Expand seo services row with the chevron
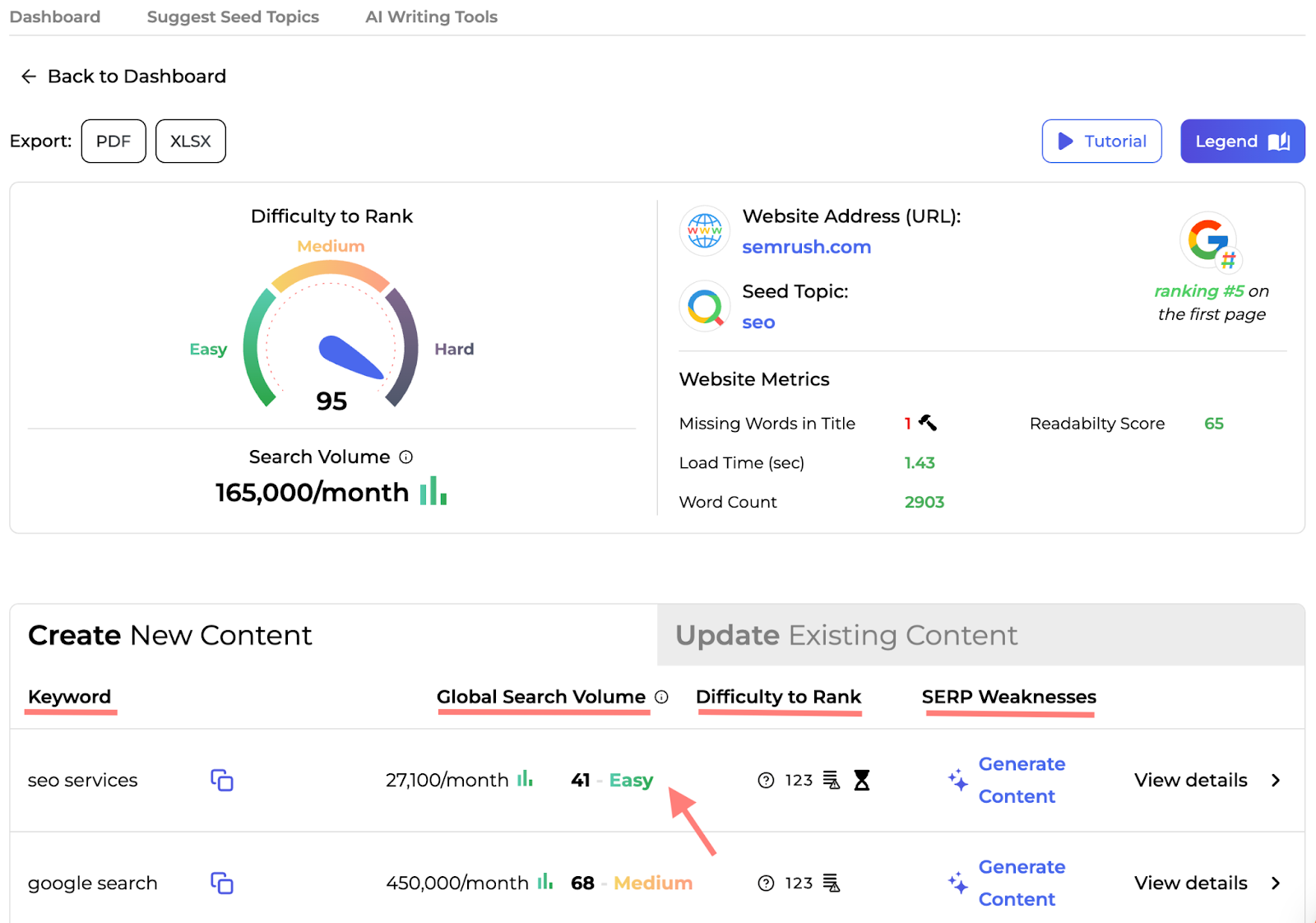Viewport: 1316px width, 923px height. tap(1276, 780)
